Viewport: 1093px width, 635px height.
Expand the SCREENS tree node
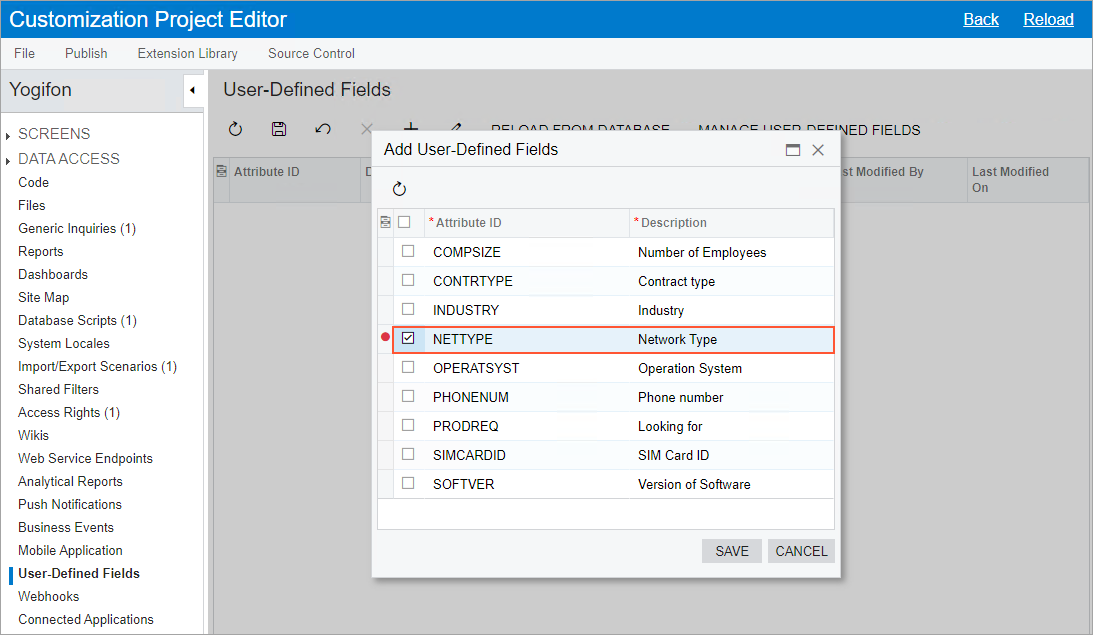[9, 135]
